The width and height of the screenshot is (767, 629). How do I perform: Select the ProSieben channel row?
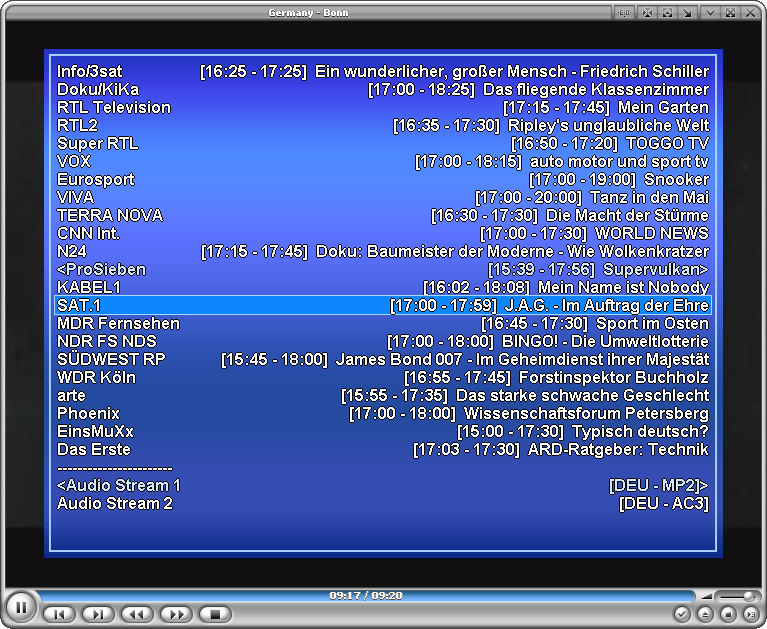(383, 270)
